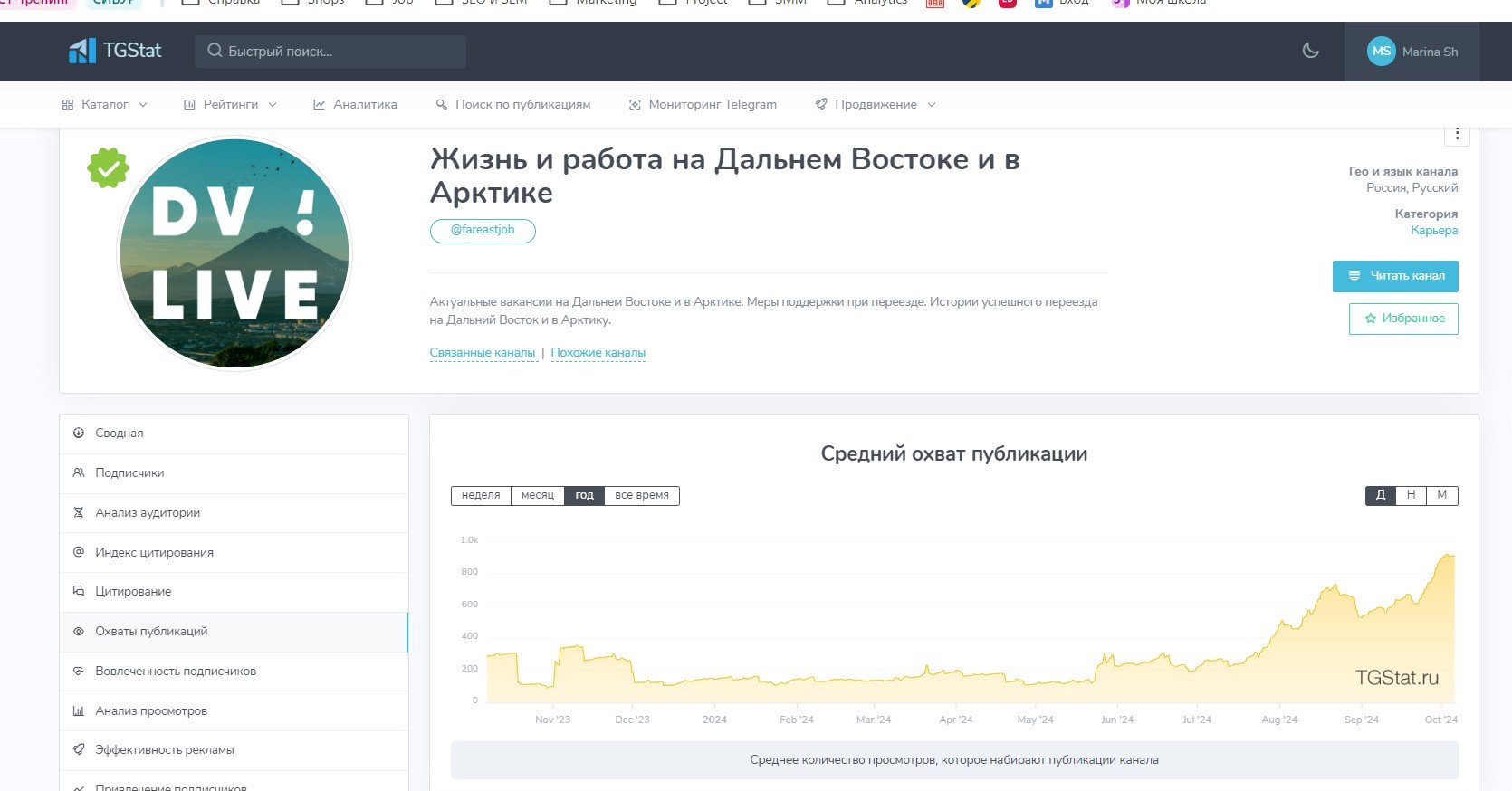Focus the Быстрый поиск search field

[x=330, y=52]
